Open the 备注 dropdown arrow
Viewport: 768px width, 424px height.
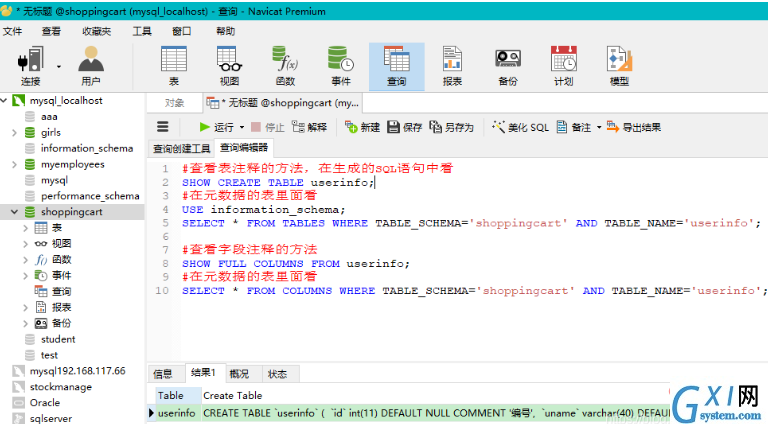coord(599,128)
